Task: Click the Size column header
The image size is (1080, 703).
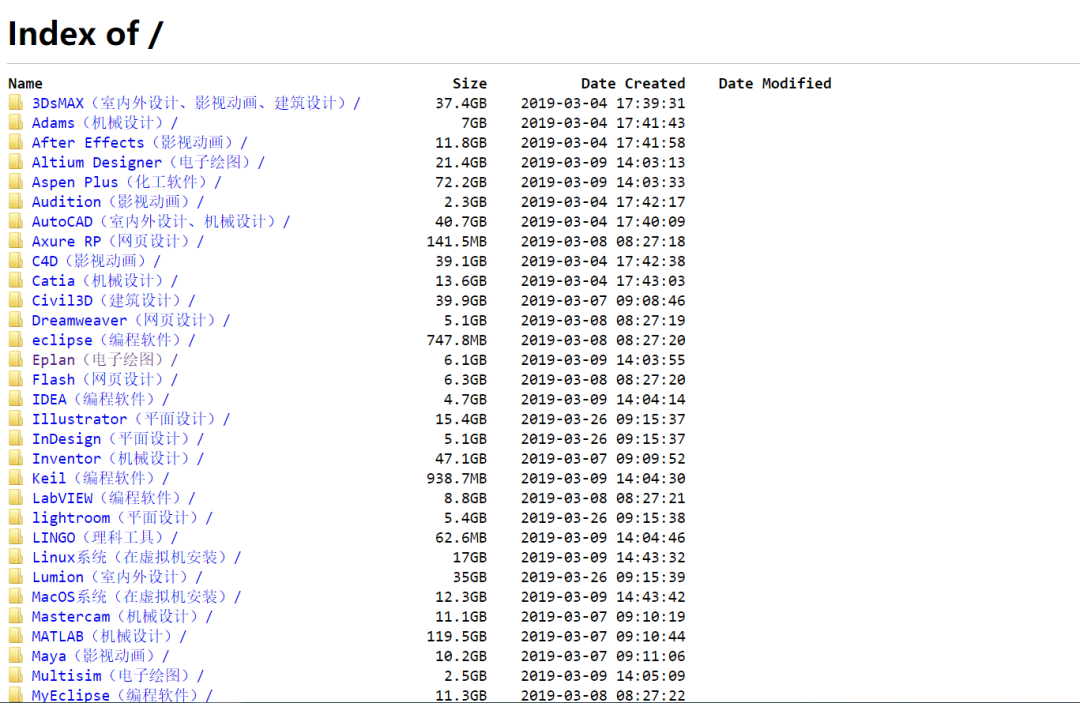Action: click(469, 83)
